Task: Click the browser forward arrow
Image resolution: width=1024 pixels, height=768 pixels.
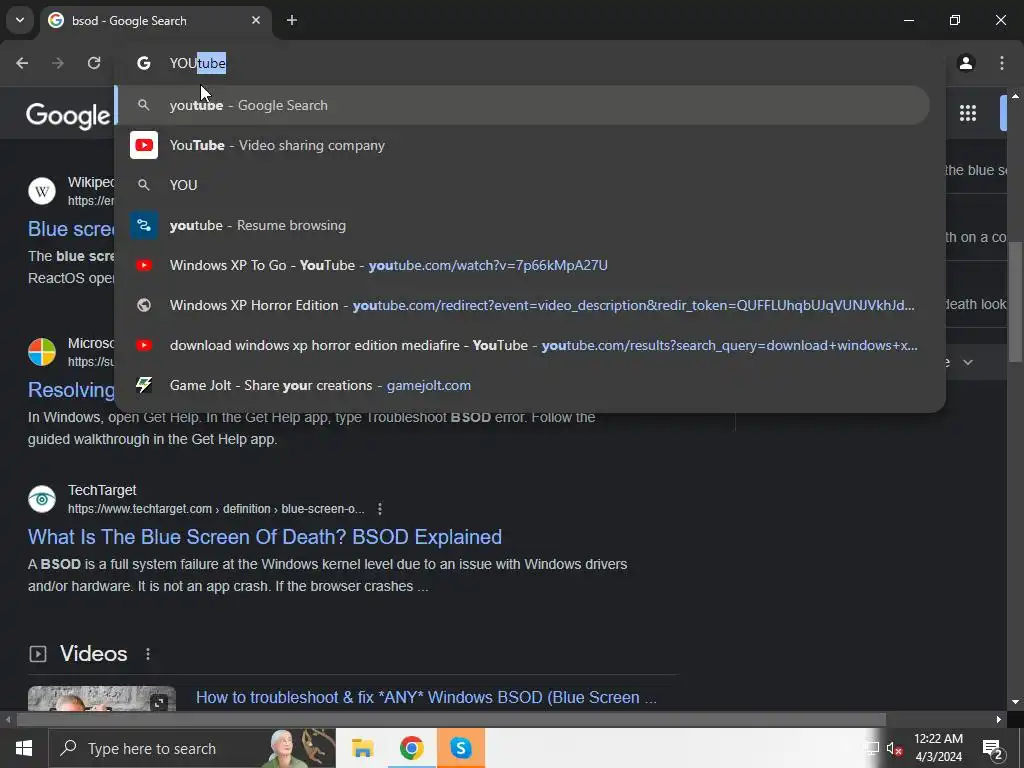Action: click(x=58, y=63)
